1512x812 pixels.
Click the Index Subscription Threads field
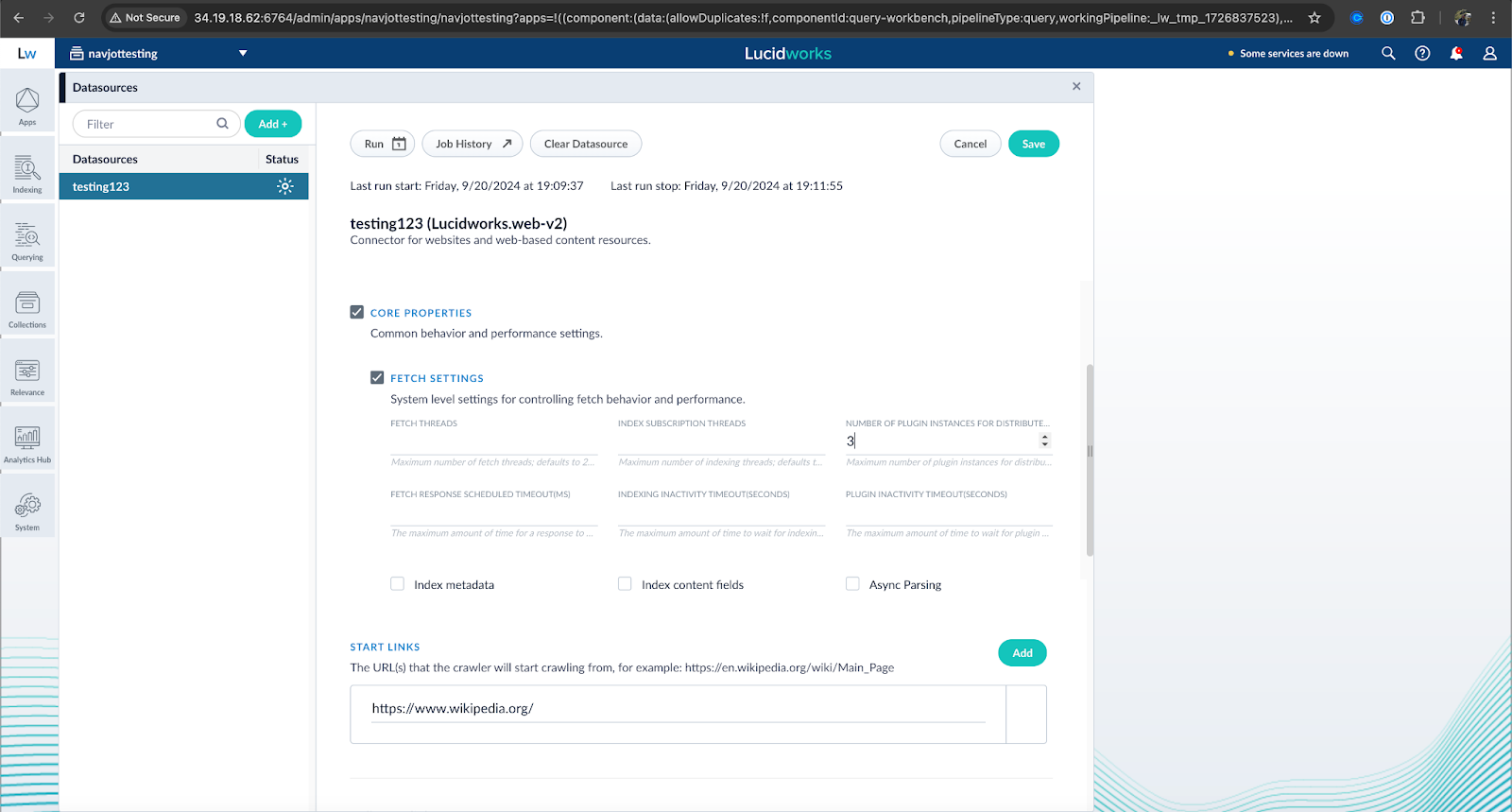pos(721,442)
